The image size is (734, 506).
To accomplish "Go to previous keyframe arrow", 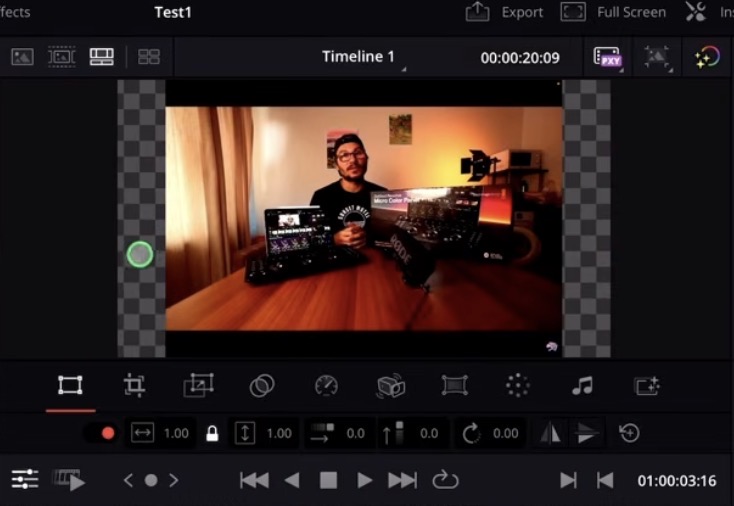I will pos(128,480).
